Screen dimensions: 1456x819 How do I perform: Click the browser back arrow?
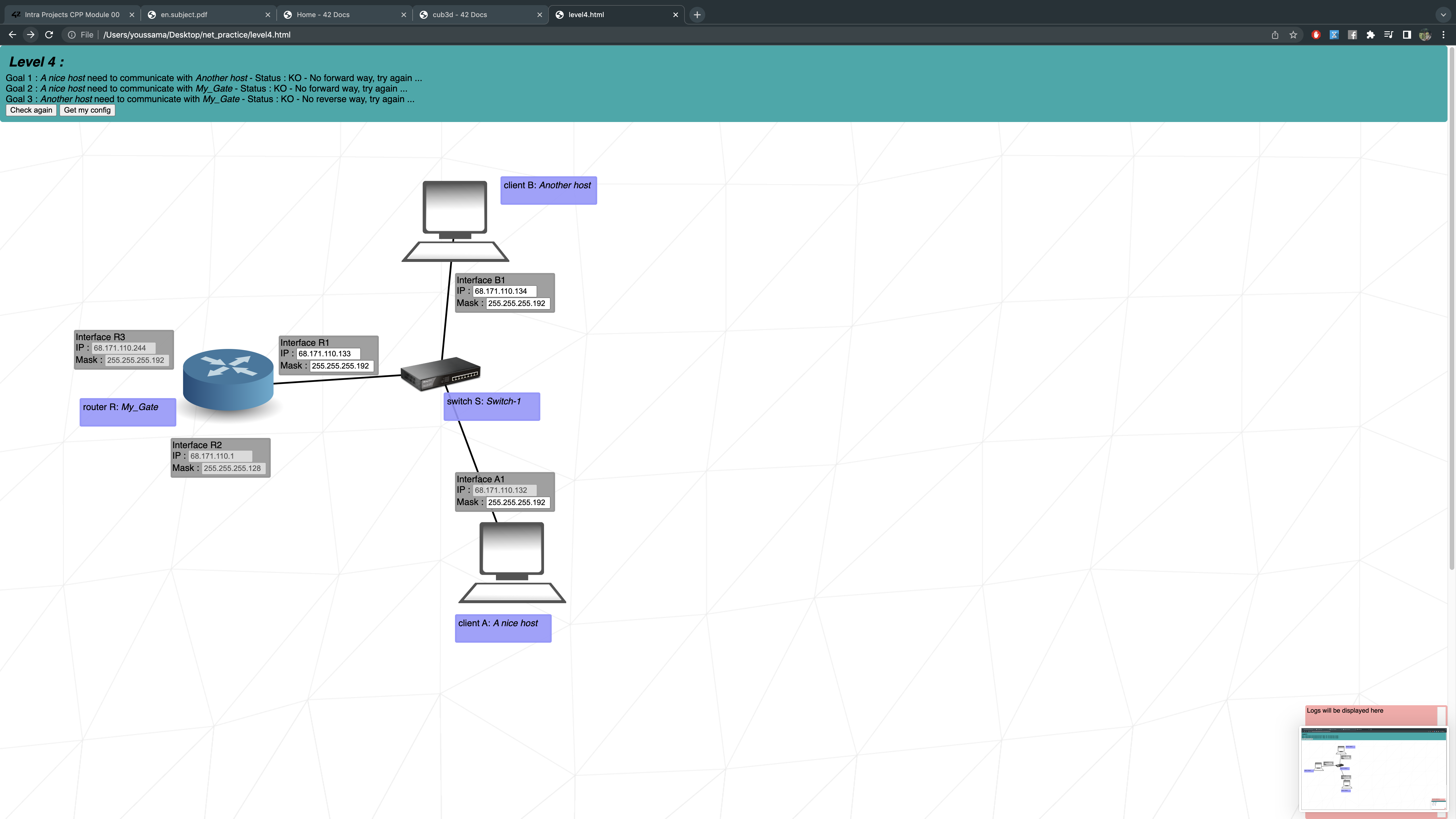coord(13,34)
